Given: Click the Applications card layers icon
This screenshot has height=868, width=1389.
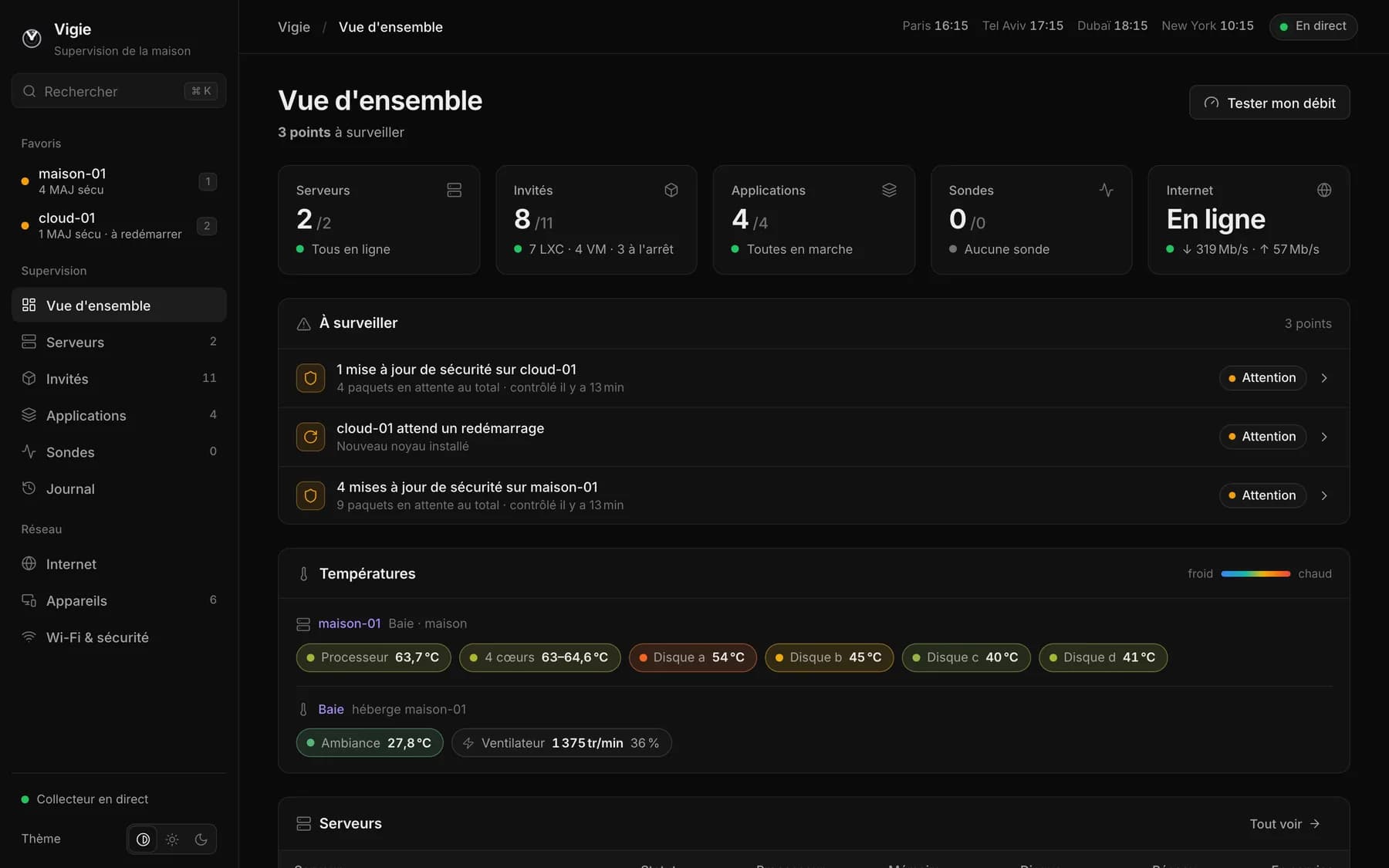Looking at the screenshot, I should [889, 190].
